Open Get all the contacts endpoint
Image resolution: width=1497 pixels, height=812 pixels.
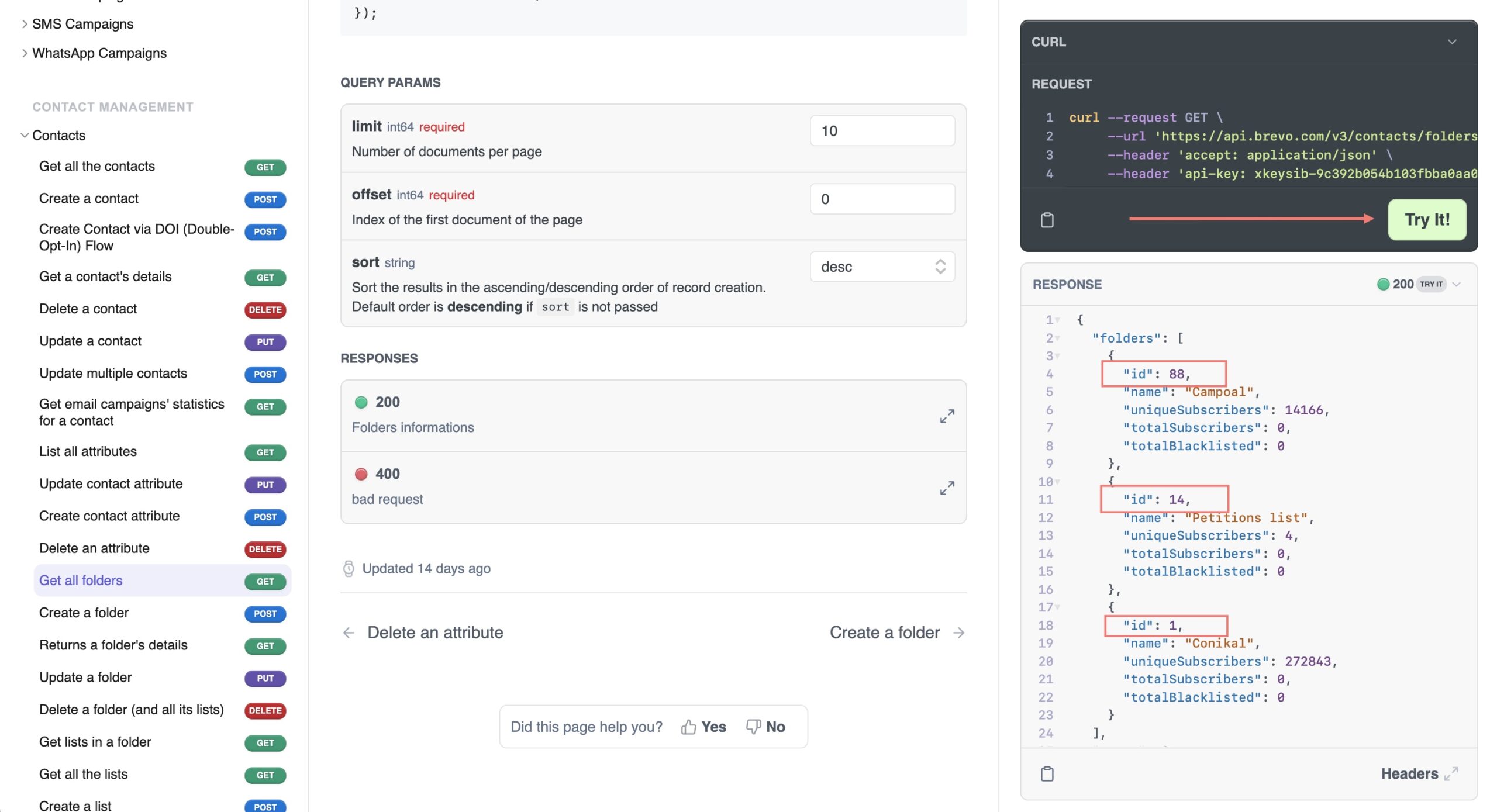[x=97, y=167]
